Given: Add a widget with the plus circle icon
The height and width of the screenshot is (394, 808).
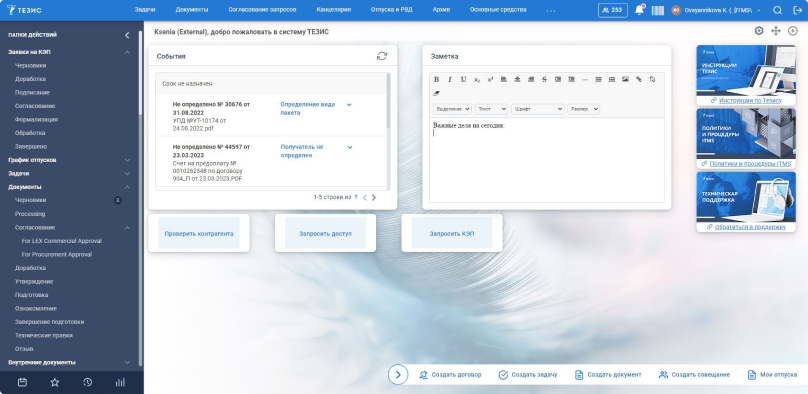Looking at the screenshot, I should (x=793, y=31).
